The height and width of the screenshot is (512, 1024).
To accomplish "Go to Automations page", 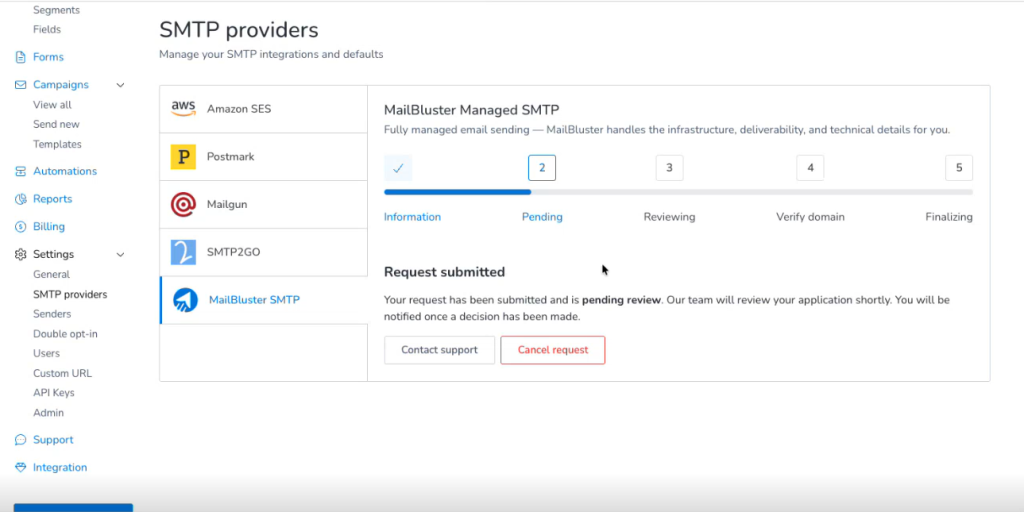I will [65, 171].
